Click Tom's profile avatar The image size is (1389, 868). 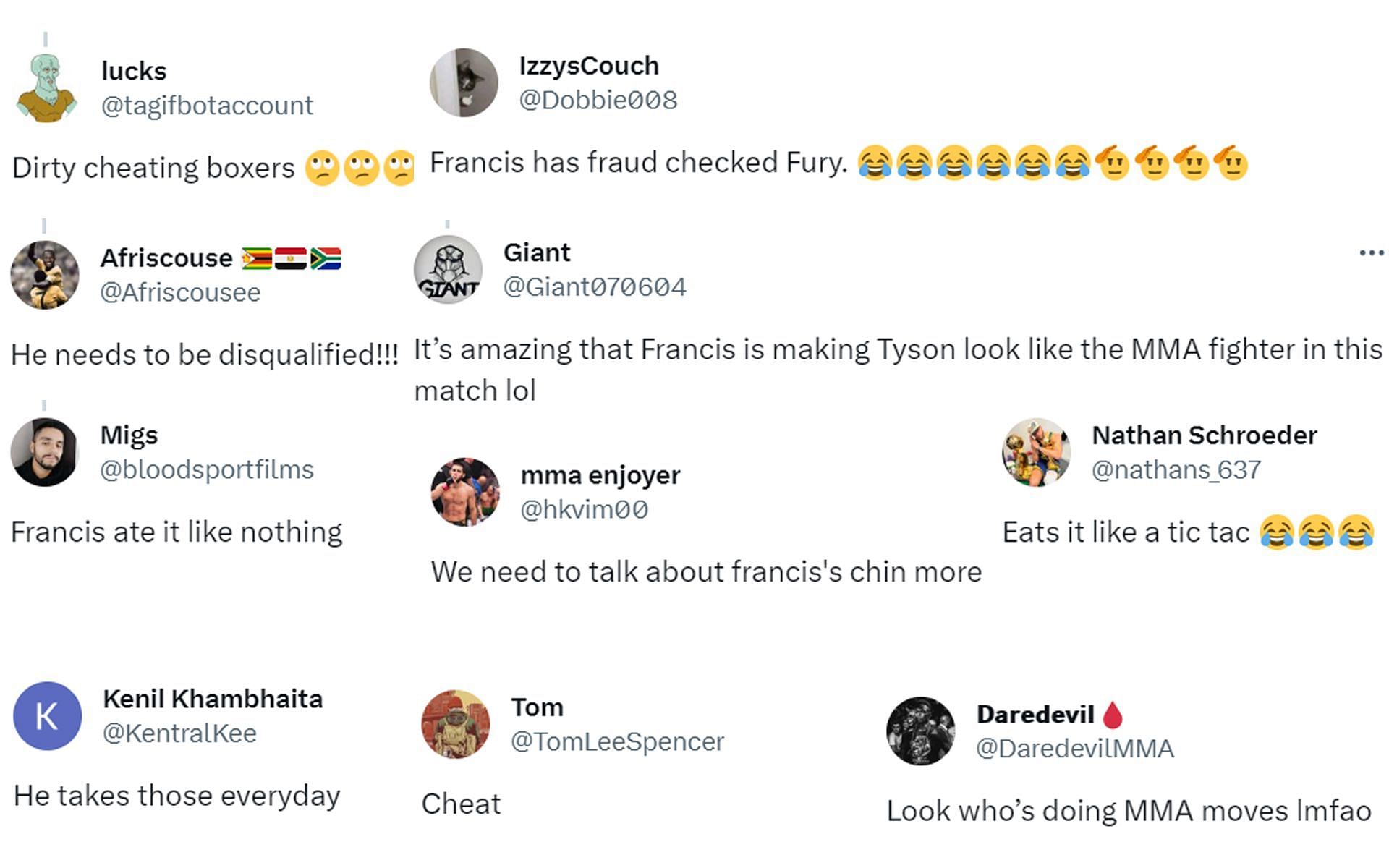point(456,724)
